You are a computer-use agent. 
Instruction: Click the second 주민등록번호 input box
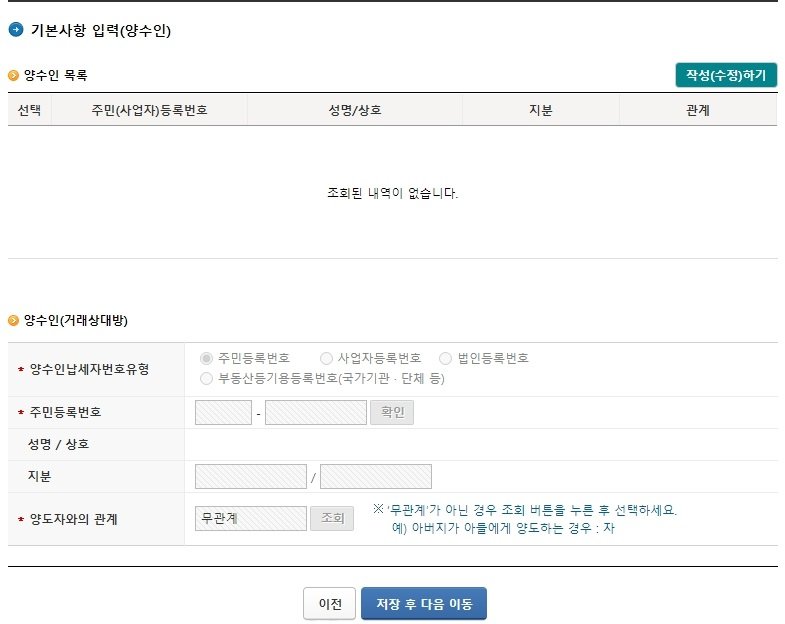(316, 413)
